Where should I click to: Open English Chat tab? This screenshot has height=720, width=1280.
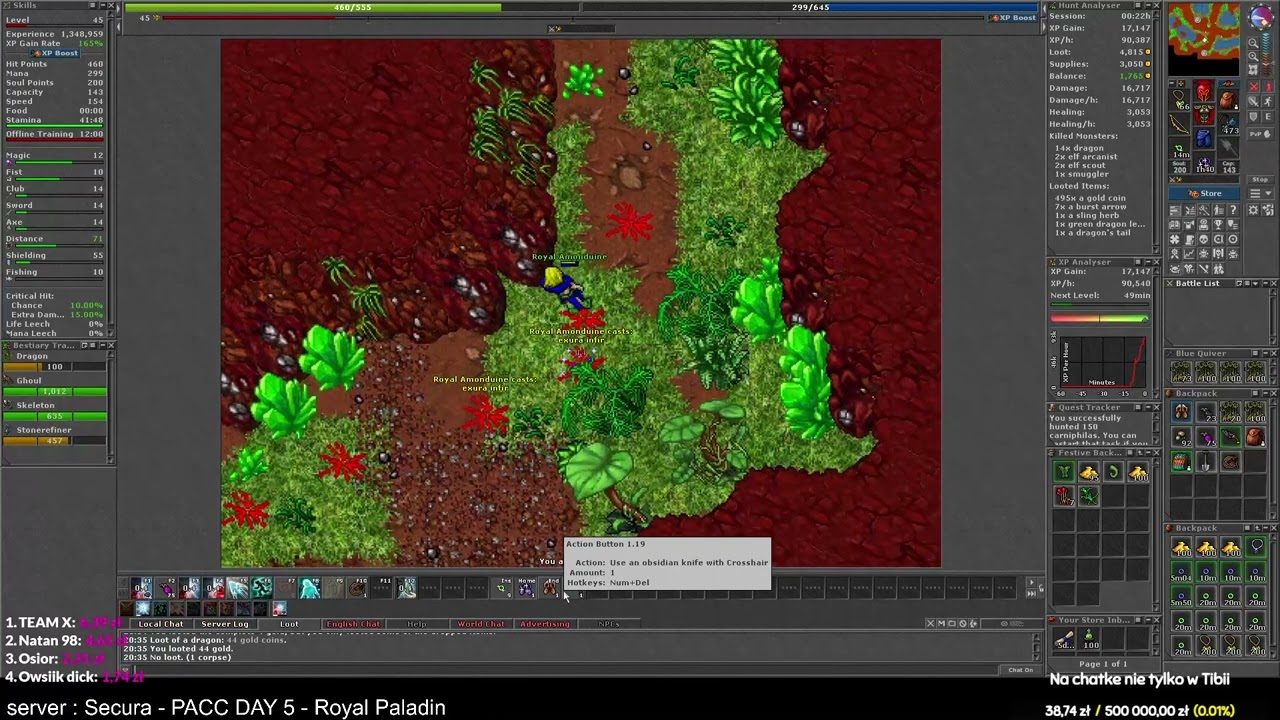353,624
